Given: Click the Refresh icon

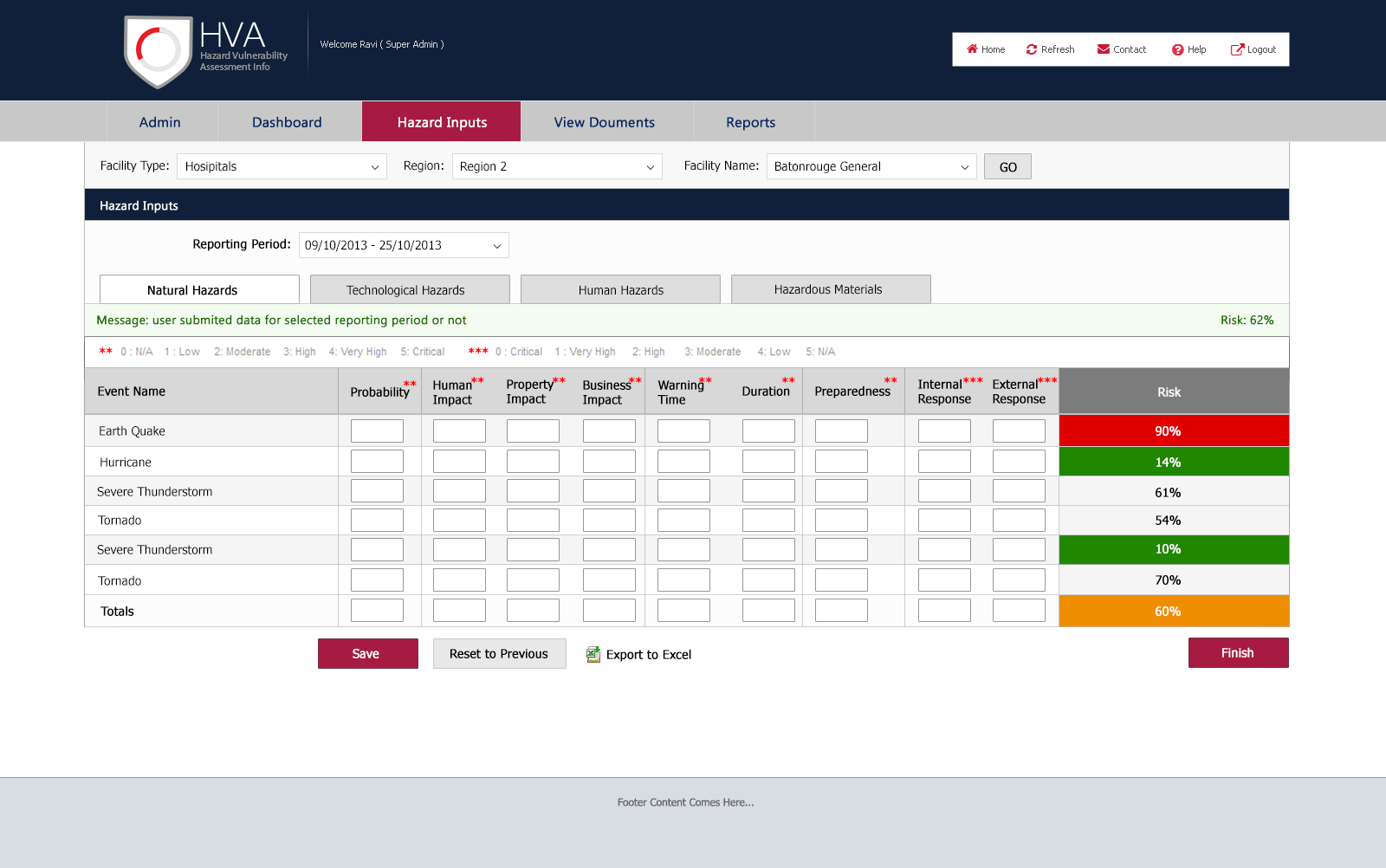Looking at the screenshot, I should pos(1032,49).
